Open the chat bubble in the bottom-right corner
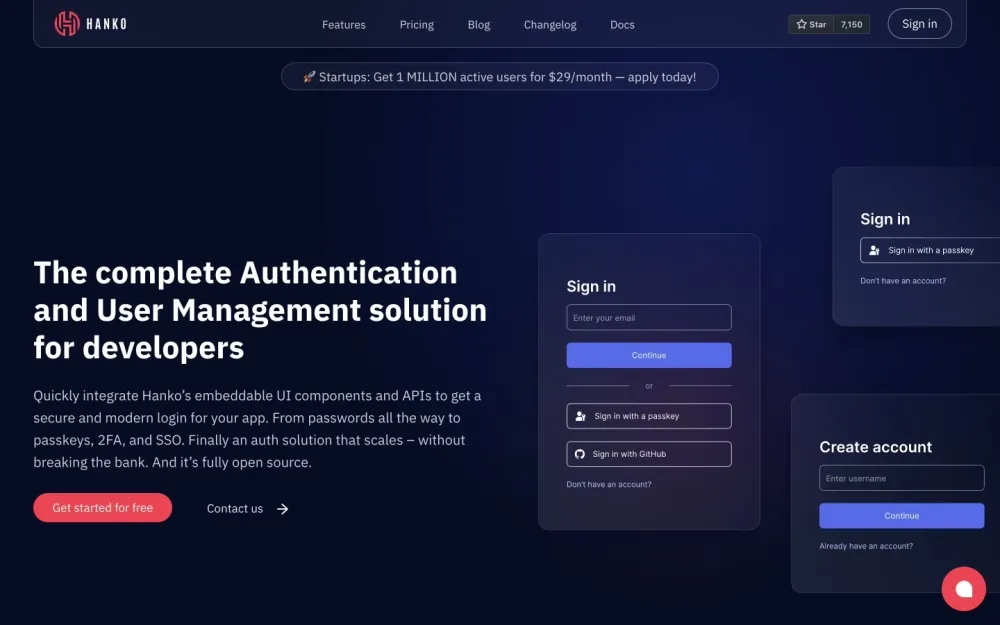Viewport: 1000px width, 625px height. (x=963, y=589)
